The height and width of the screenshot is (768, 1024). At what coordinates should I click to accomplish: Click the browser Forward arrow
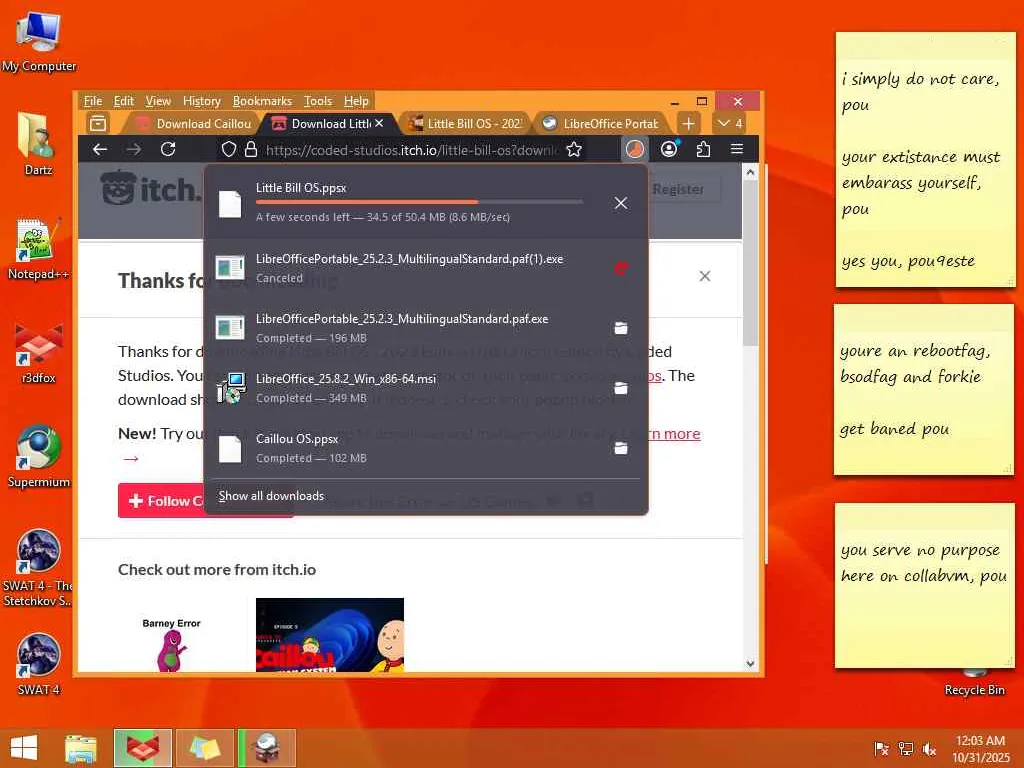click(134, 150)
